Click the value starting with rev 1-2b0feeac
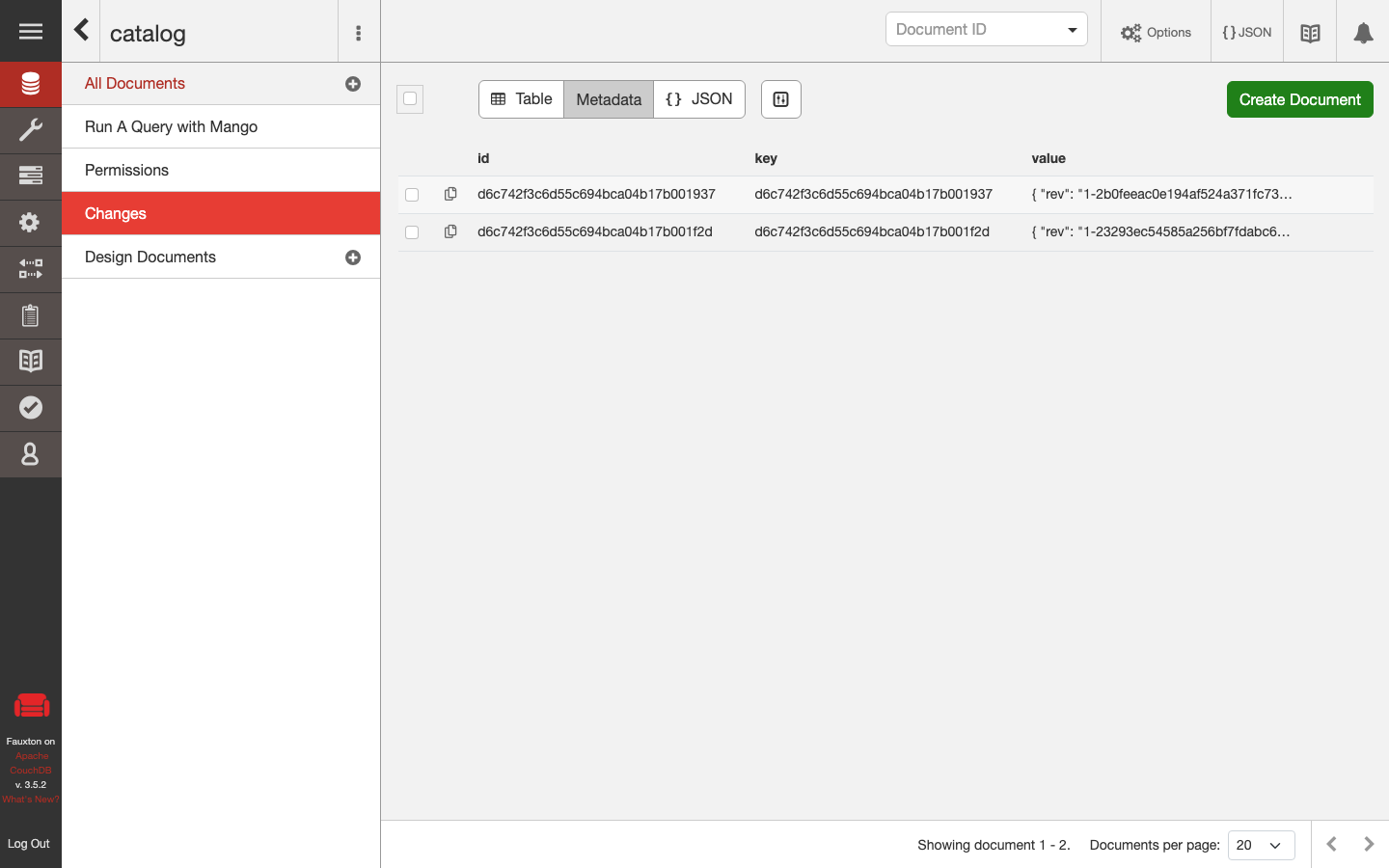This screenshot has height=868, width=1389. [x=1161, y=194]
